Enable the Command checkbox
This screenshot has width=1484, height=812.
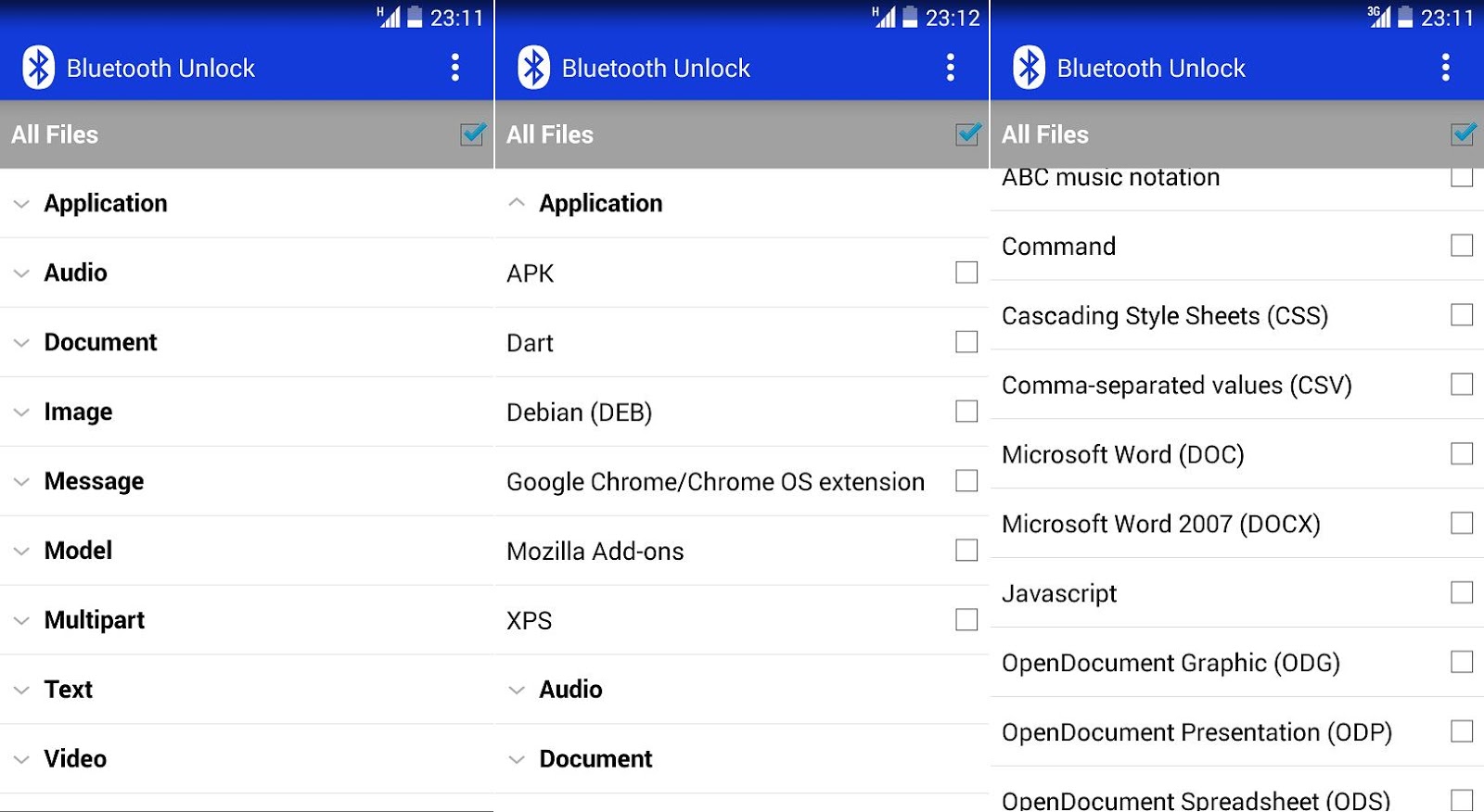1462,246
